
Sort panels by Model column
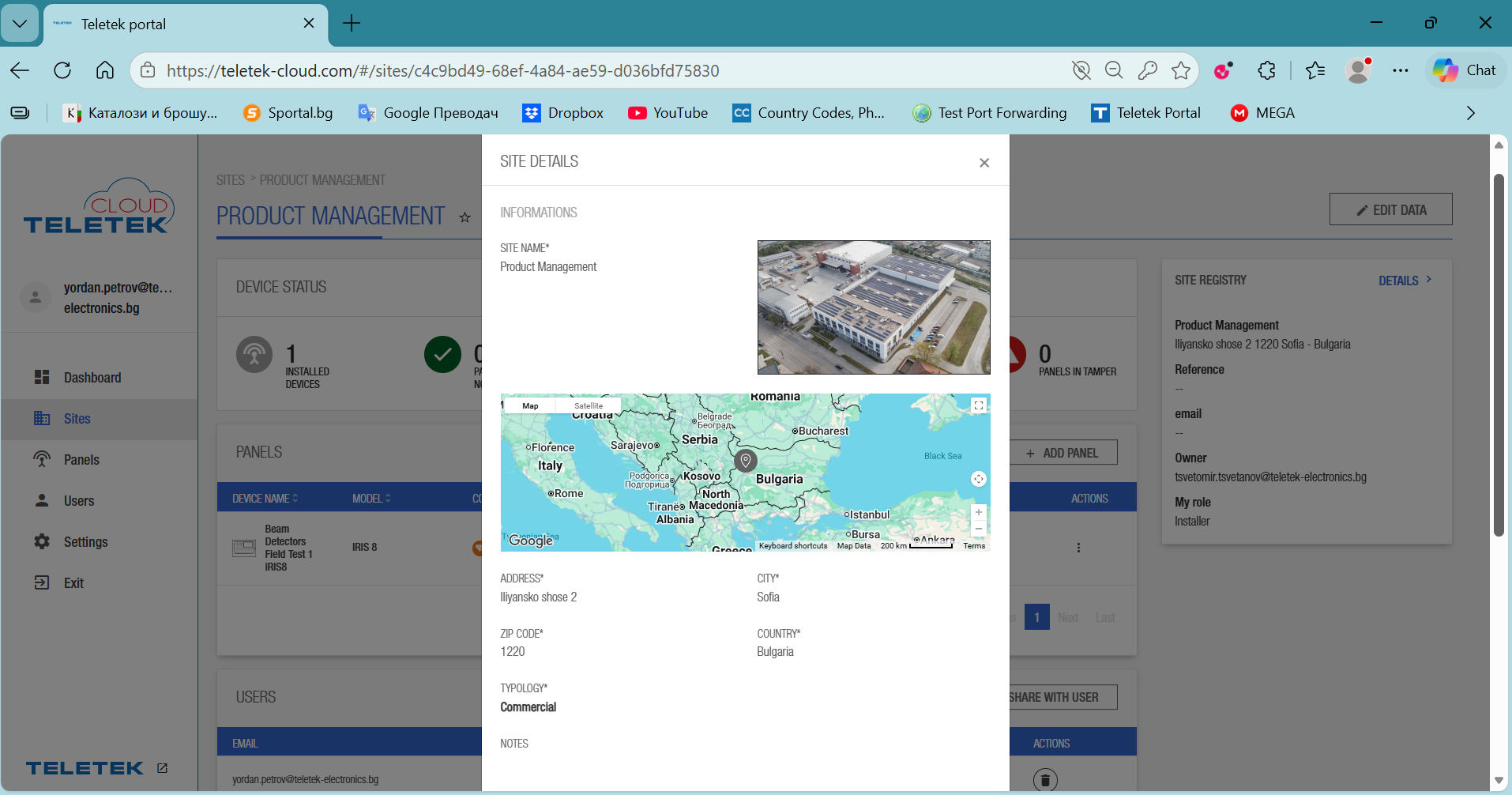[371, 499]
